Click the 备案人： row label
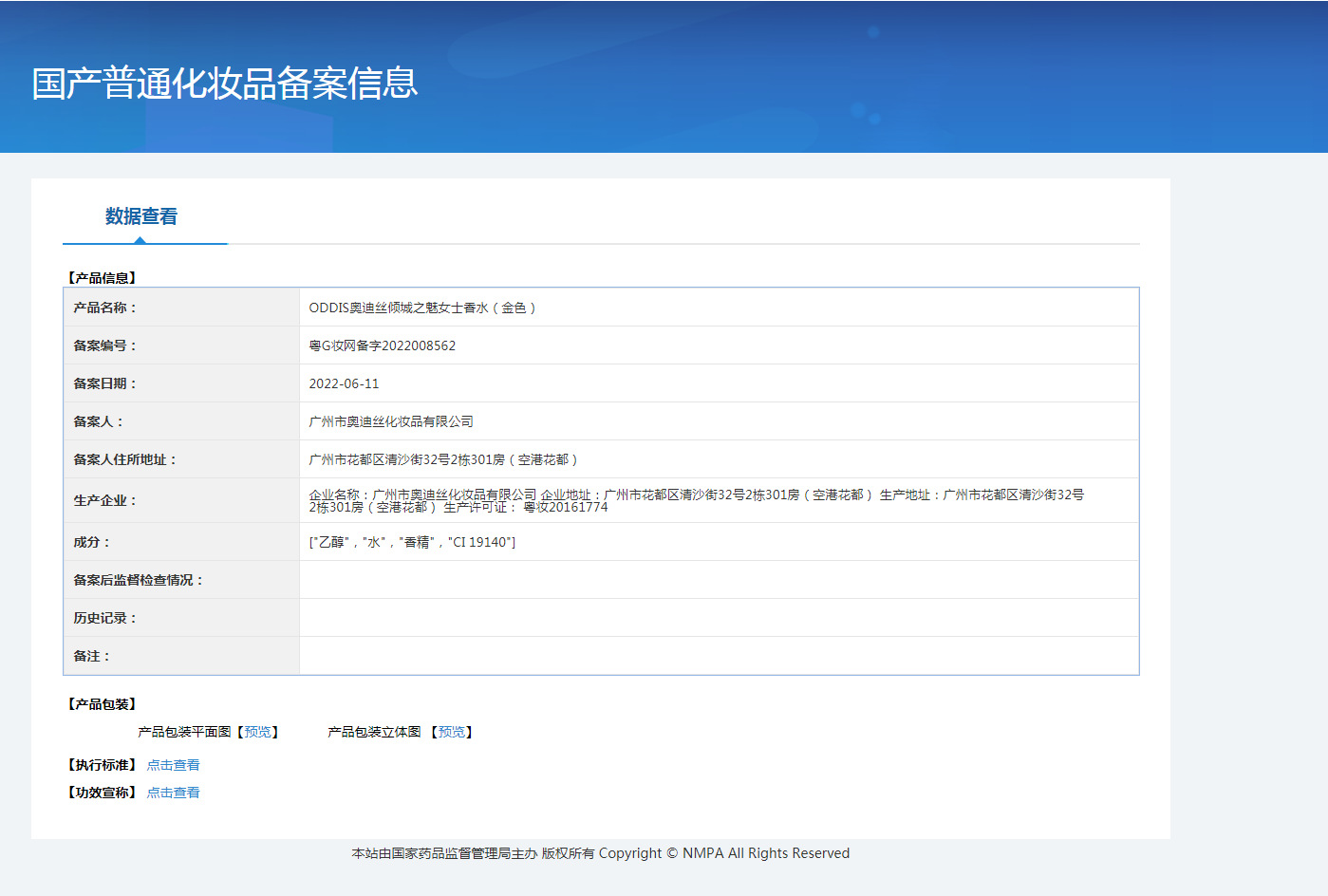Screen dimensions: 1328x896 click(99, 421)
